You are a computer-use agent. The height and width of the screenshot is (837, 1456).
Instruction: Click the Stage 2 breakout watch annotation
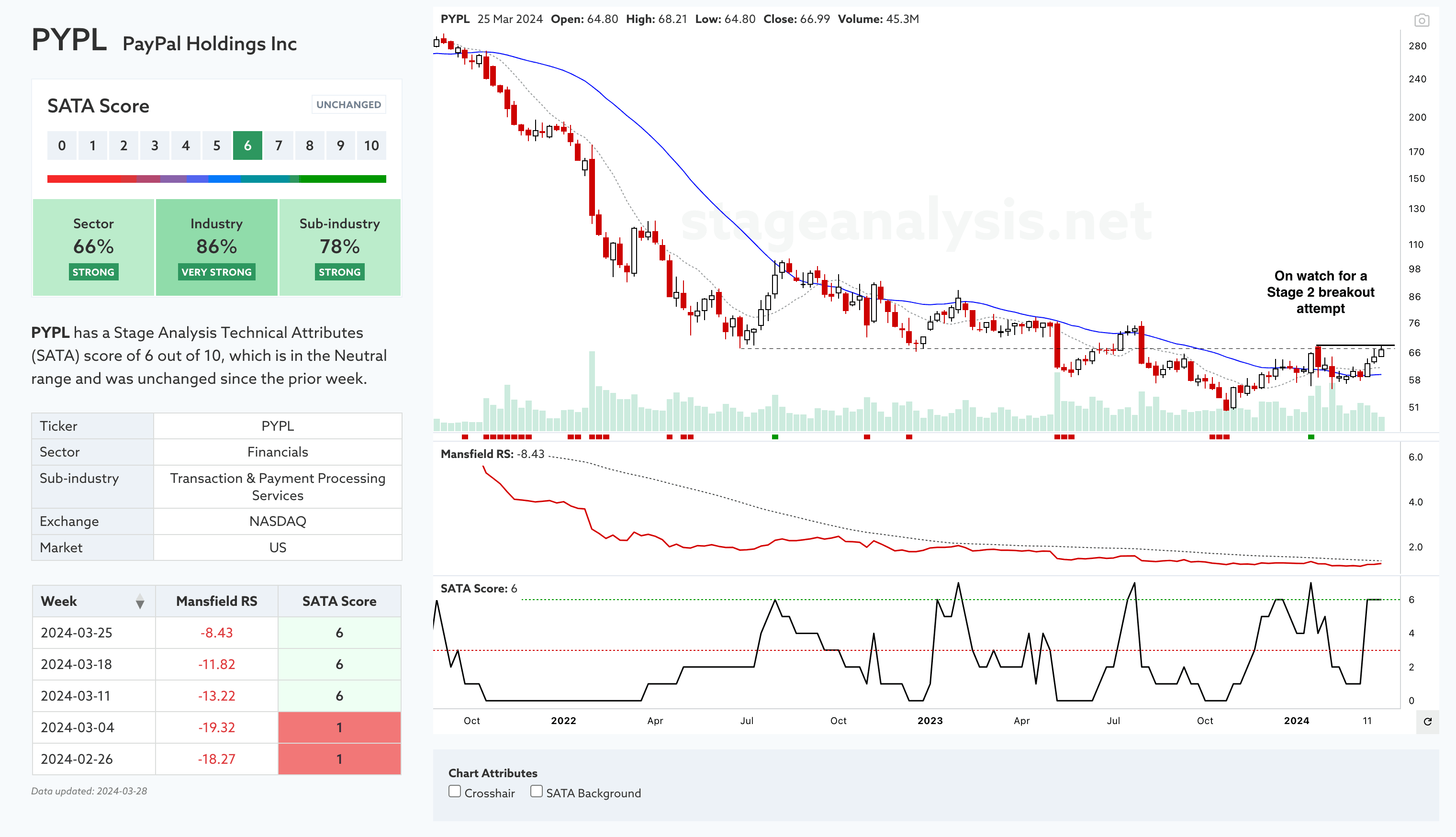[x=1321, y=292]
